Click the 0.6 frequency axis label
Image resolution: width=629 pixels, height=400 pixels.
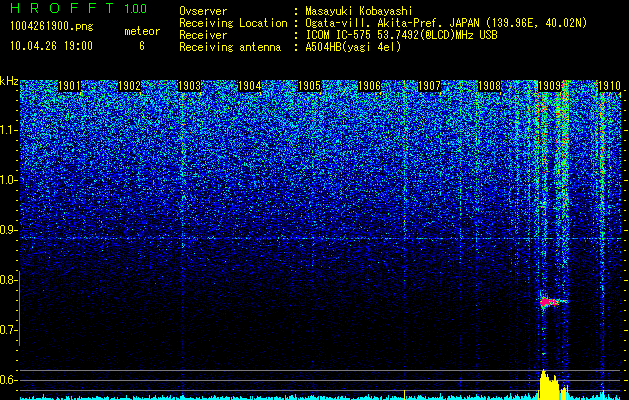tap(8, 380)
